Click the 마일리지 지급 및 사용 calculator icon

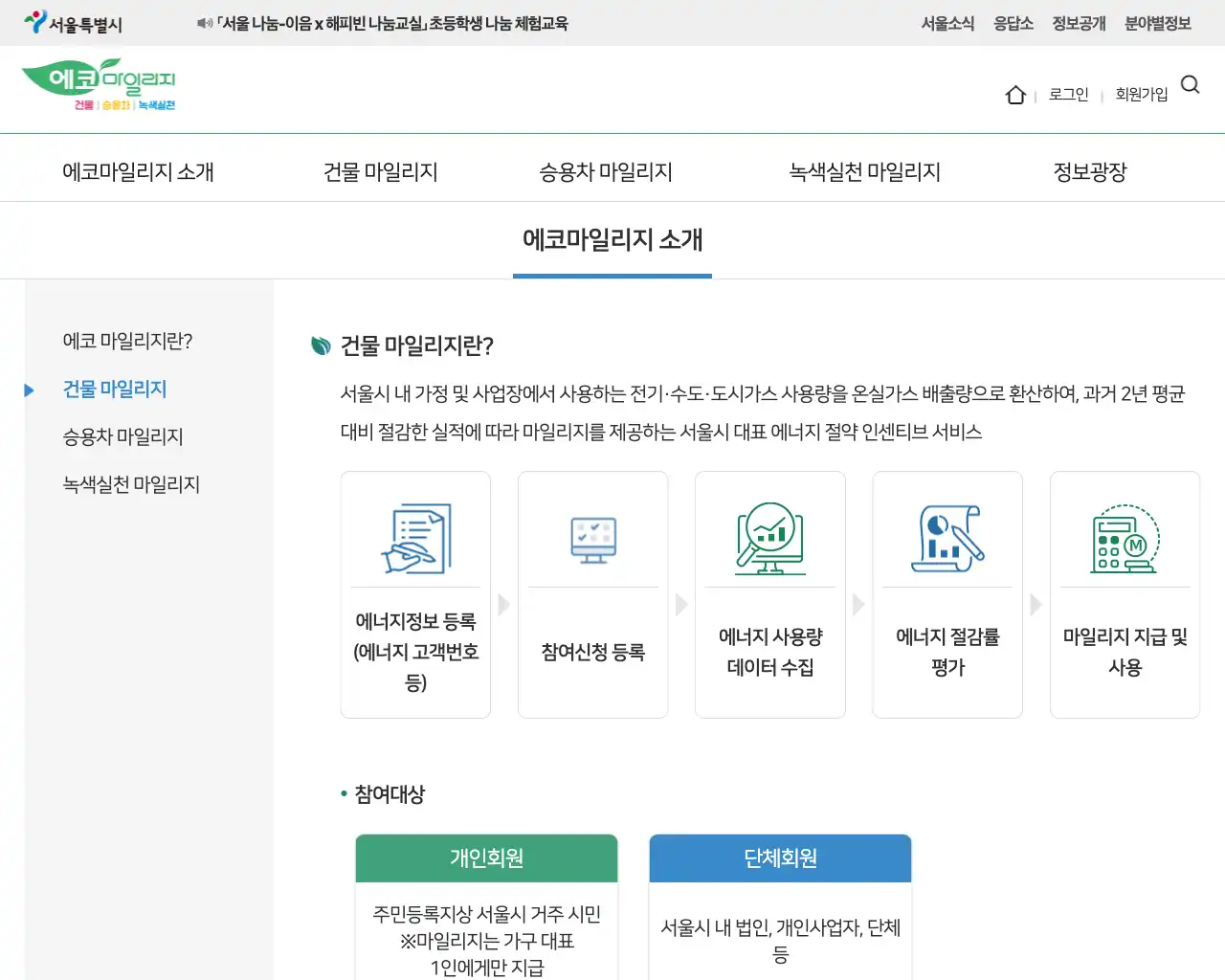[1125, 539]
